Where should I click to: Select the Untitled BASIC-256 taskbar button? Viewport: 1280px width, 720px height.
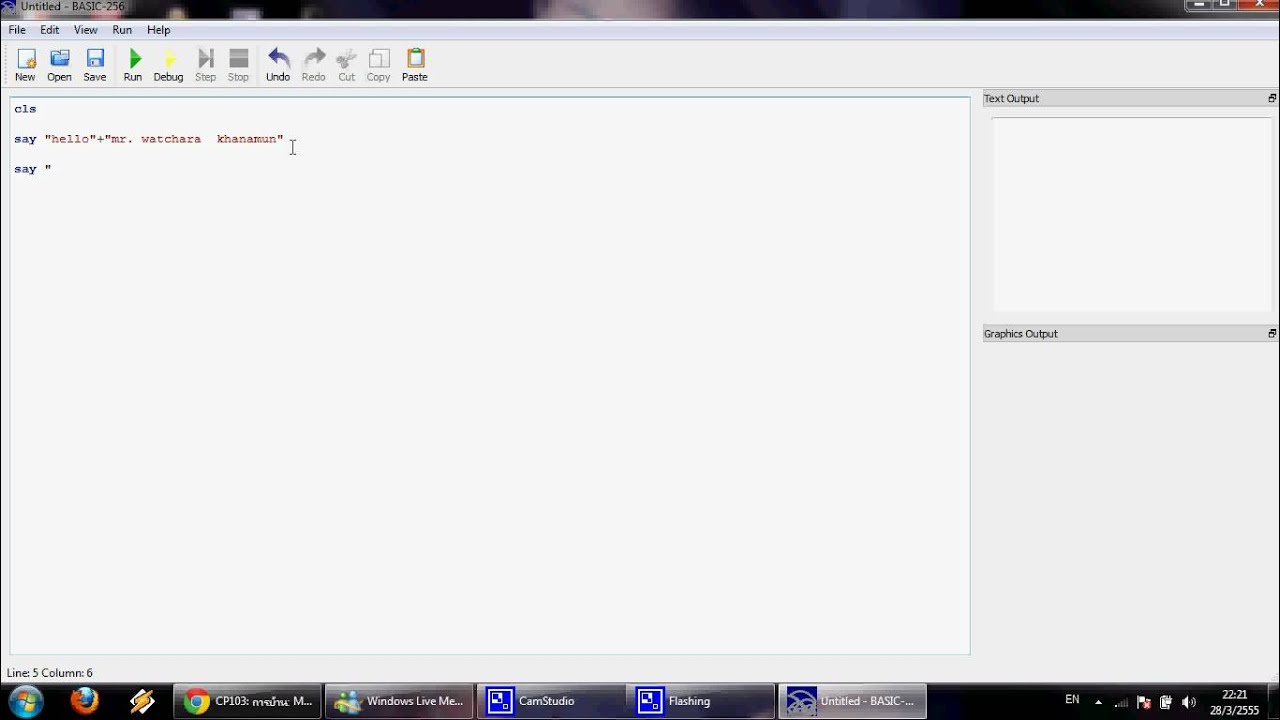[x=853, y=701]
